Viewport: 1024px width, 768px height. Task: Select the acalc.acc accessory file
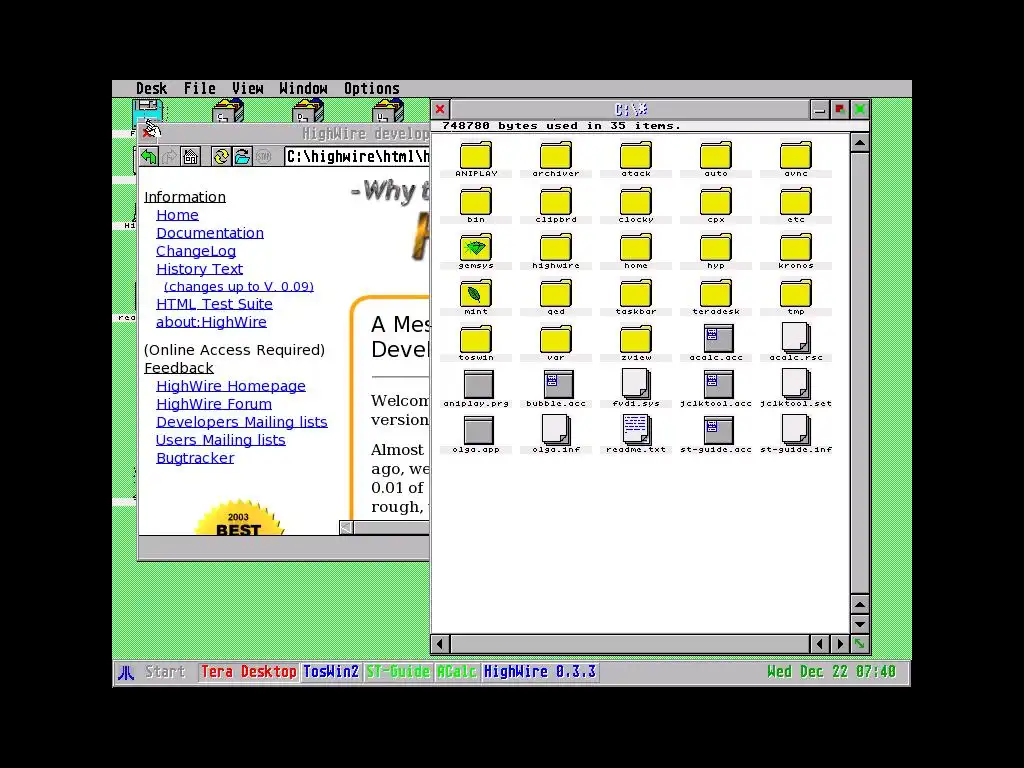[x=716, y=343]
